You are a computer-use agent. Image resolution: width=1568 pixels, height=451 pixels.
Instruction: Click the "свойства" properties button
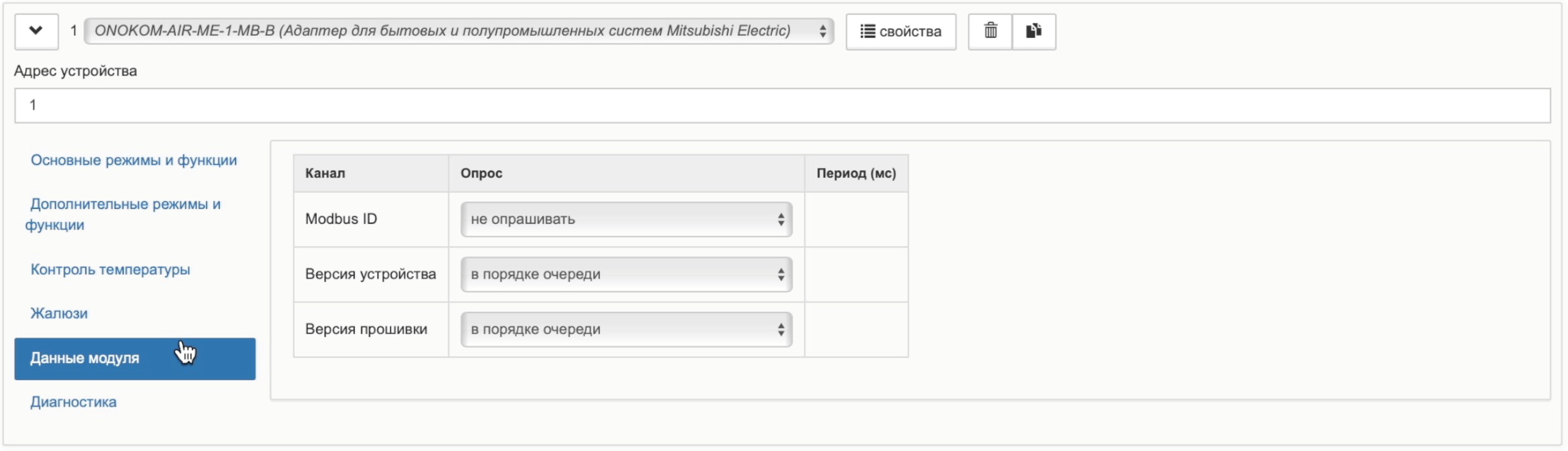[900, 32]
